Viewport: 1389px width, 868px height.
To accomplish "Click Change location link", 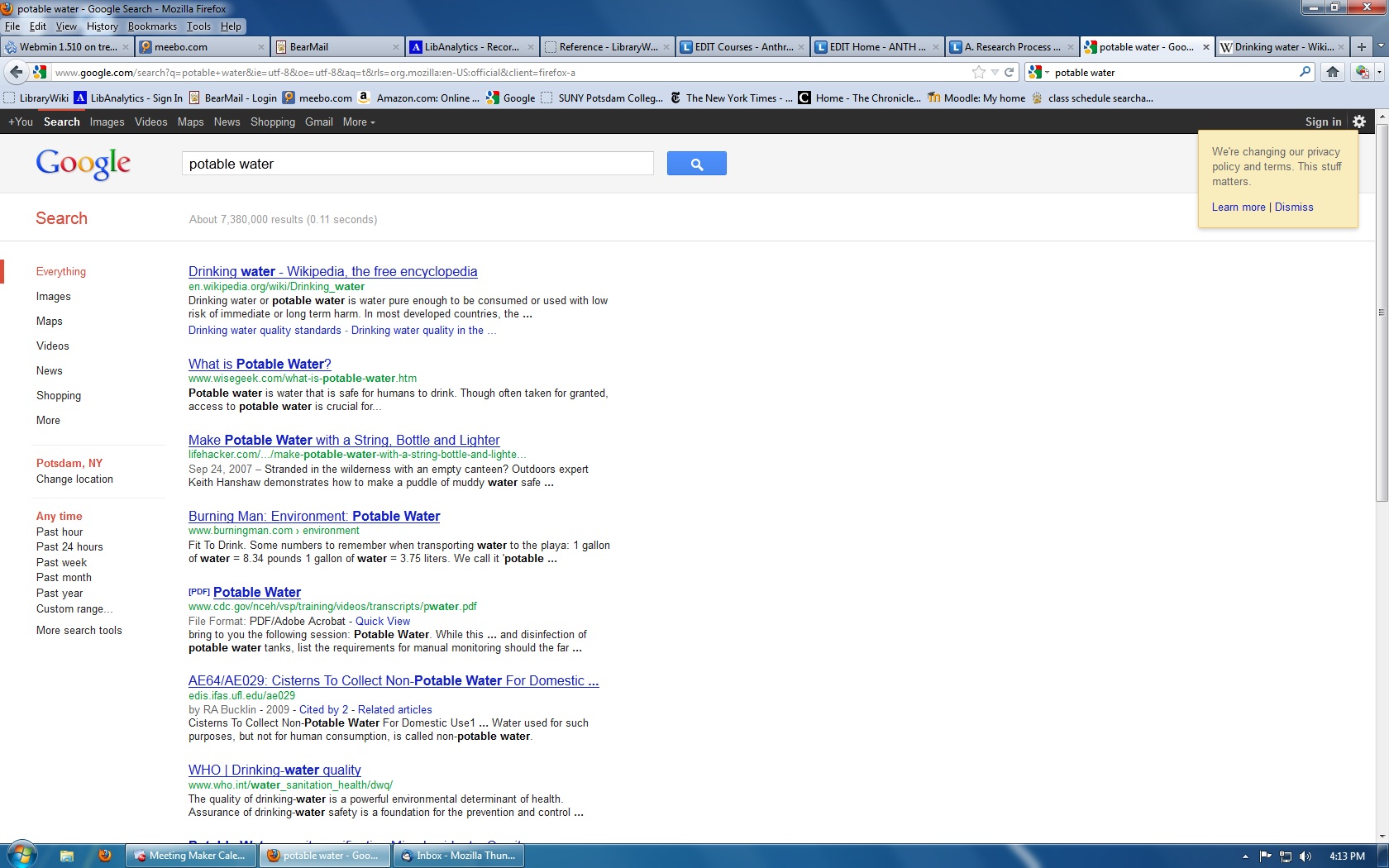I will tap(74, 479).
